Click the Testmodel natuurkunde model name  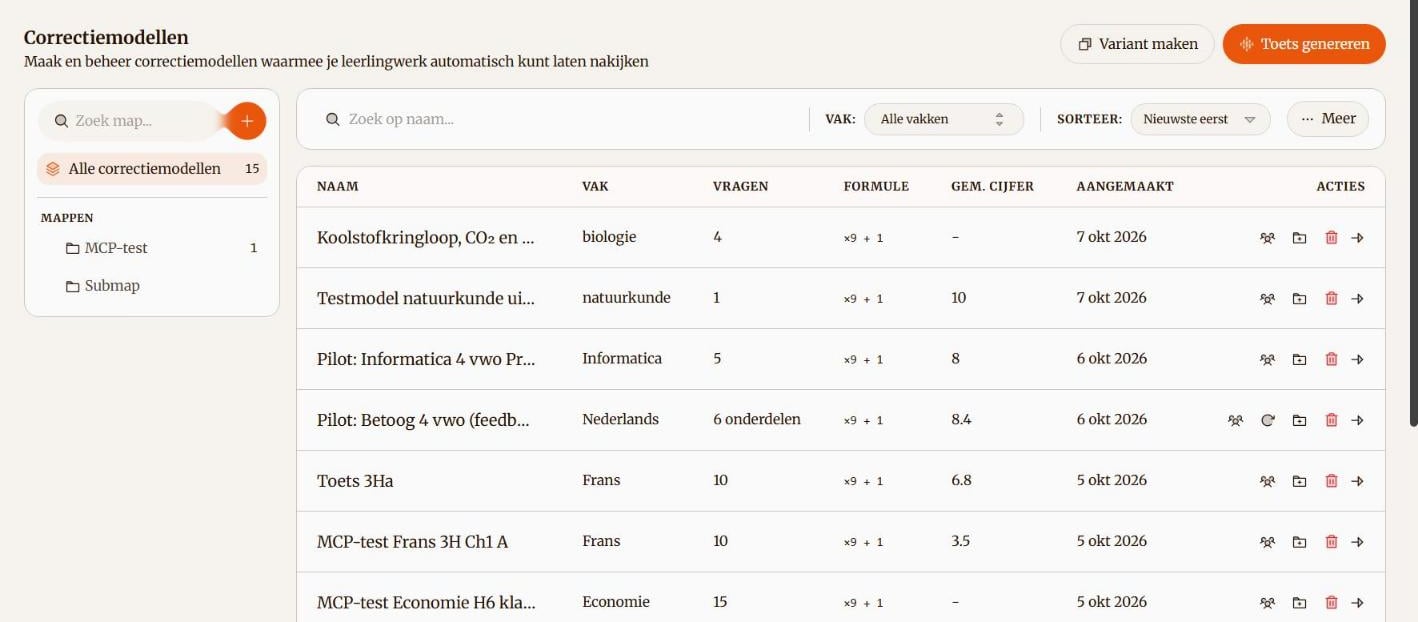[x=426, y=299]
